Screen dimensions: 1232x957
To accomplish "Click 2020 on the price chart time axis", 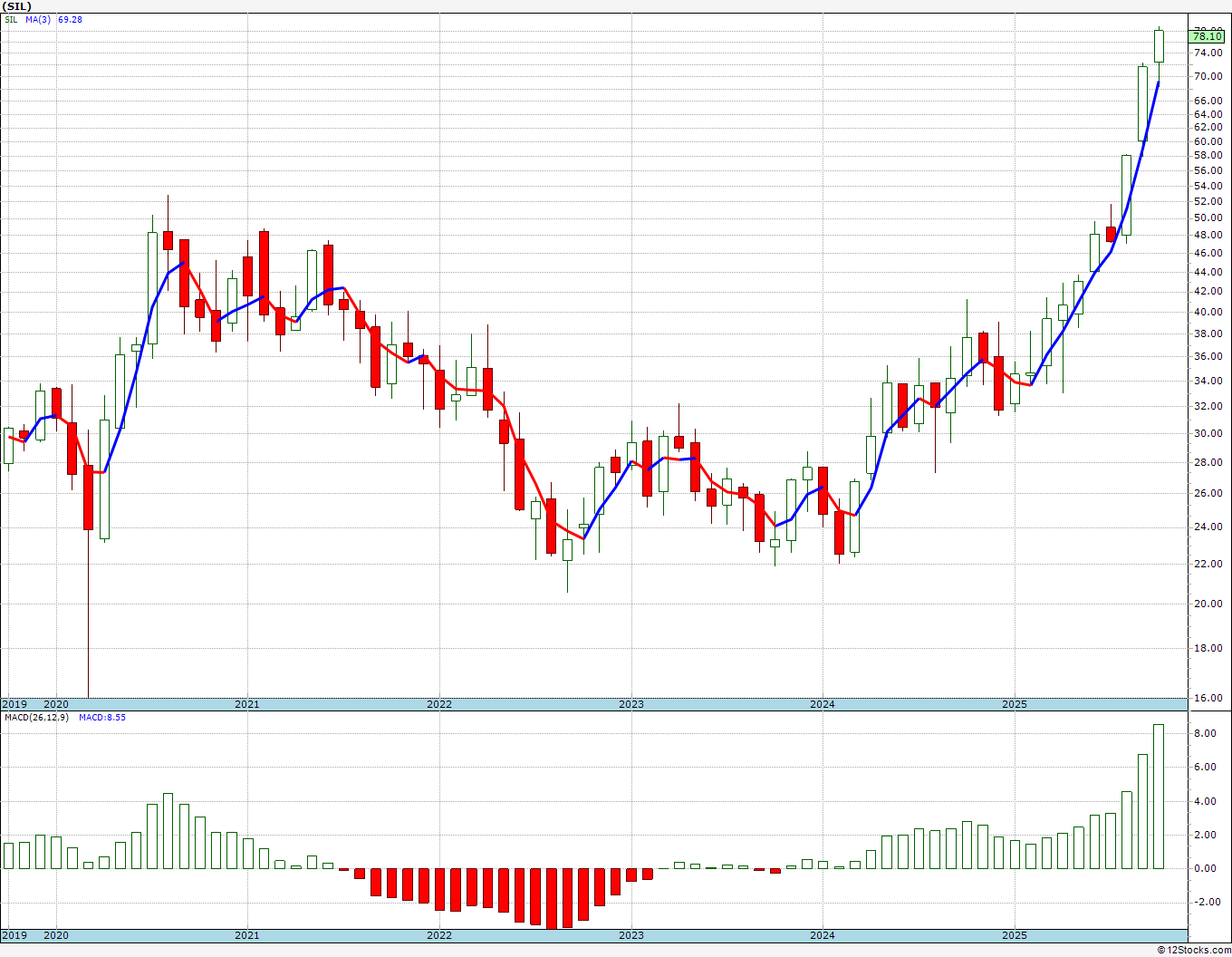I will tap(56, 704).
